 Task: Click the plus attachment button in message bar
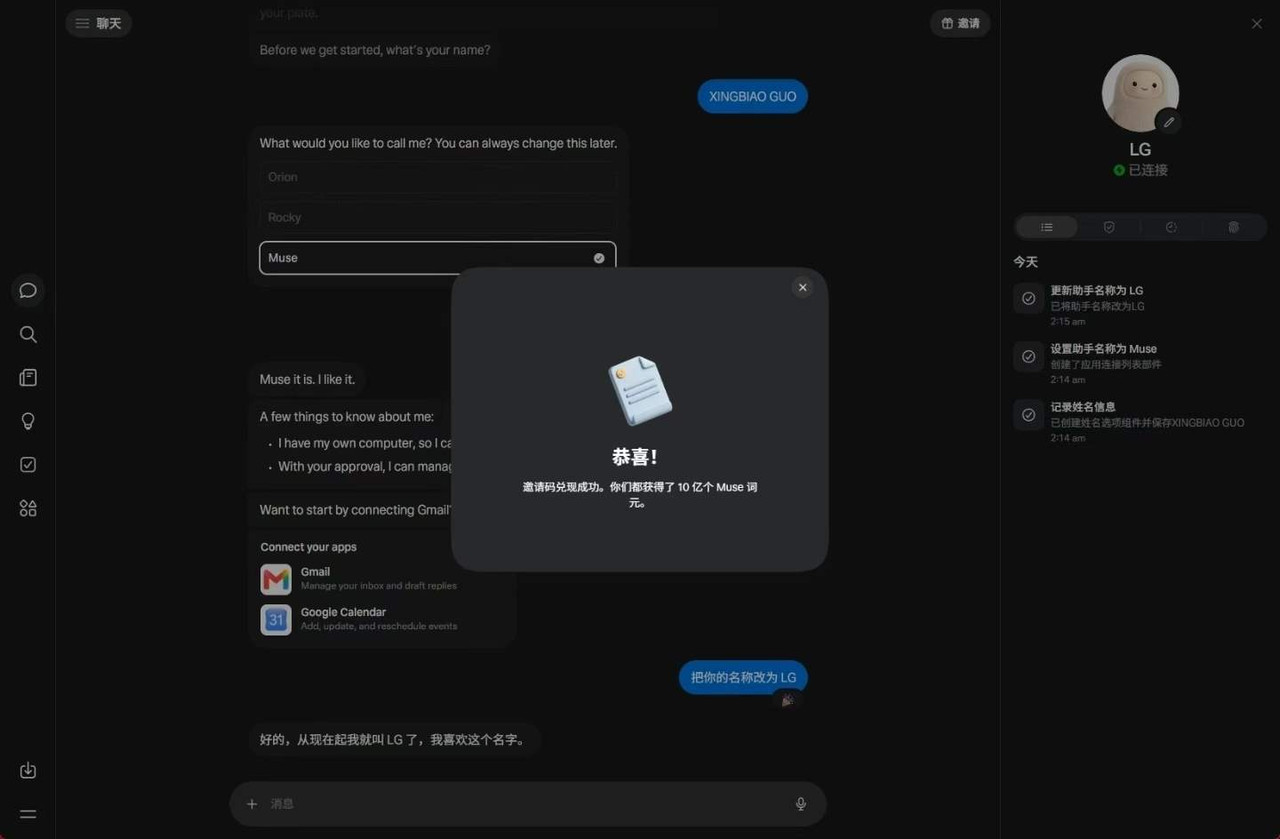point(252,804)
